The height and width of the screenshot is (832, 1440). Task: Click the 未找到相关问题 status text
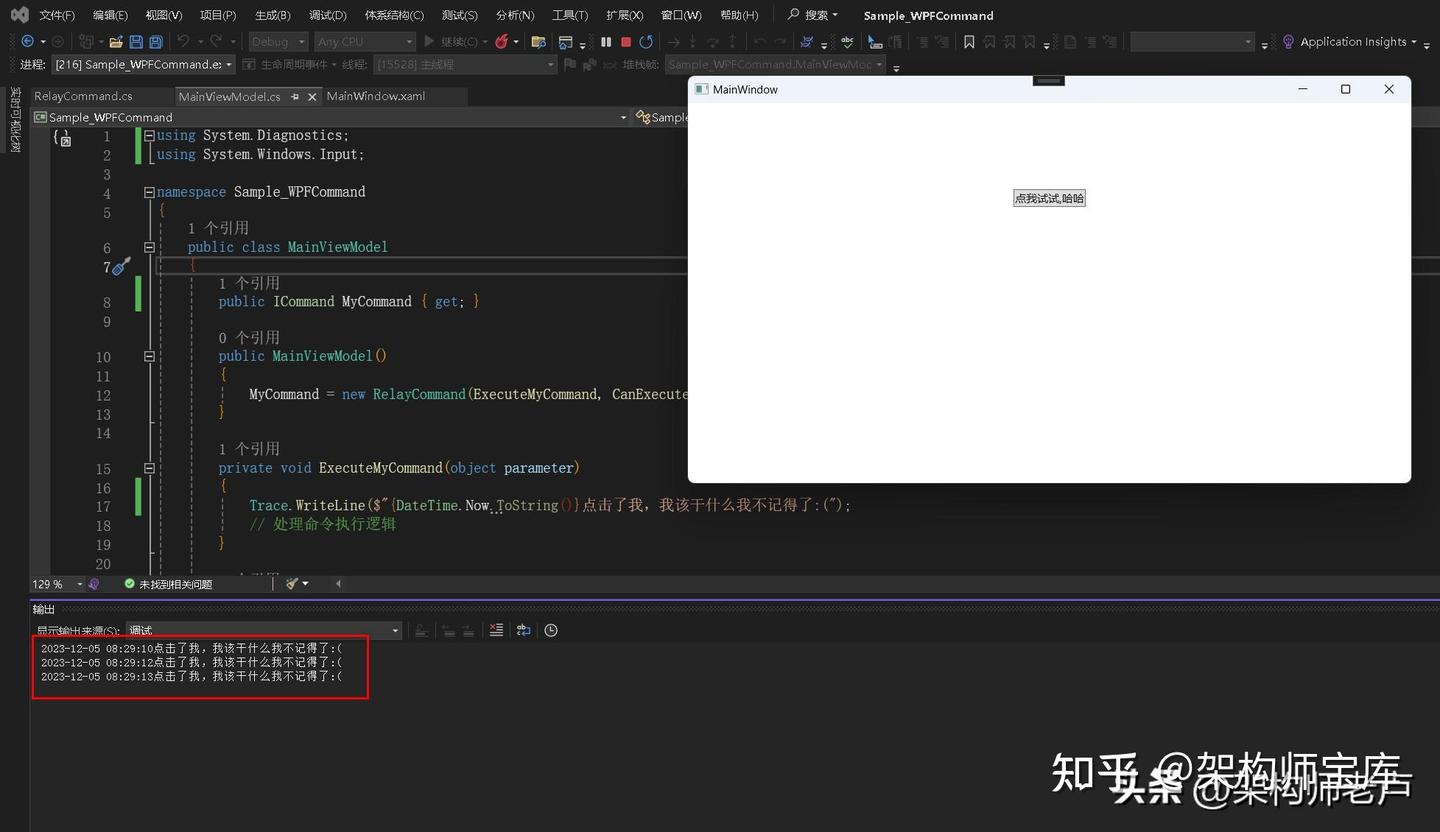coord(175,584)
